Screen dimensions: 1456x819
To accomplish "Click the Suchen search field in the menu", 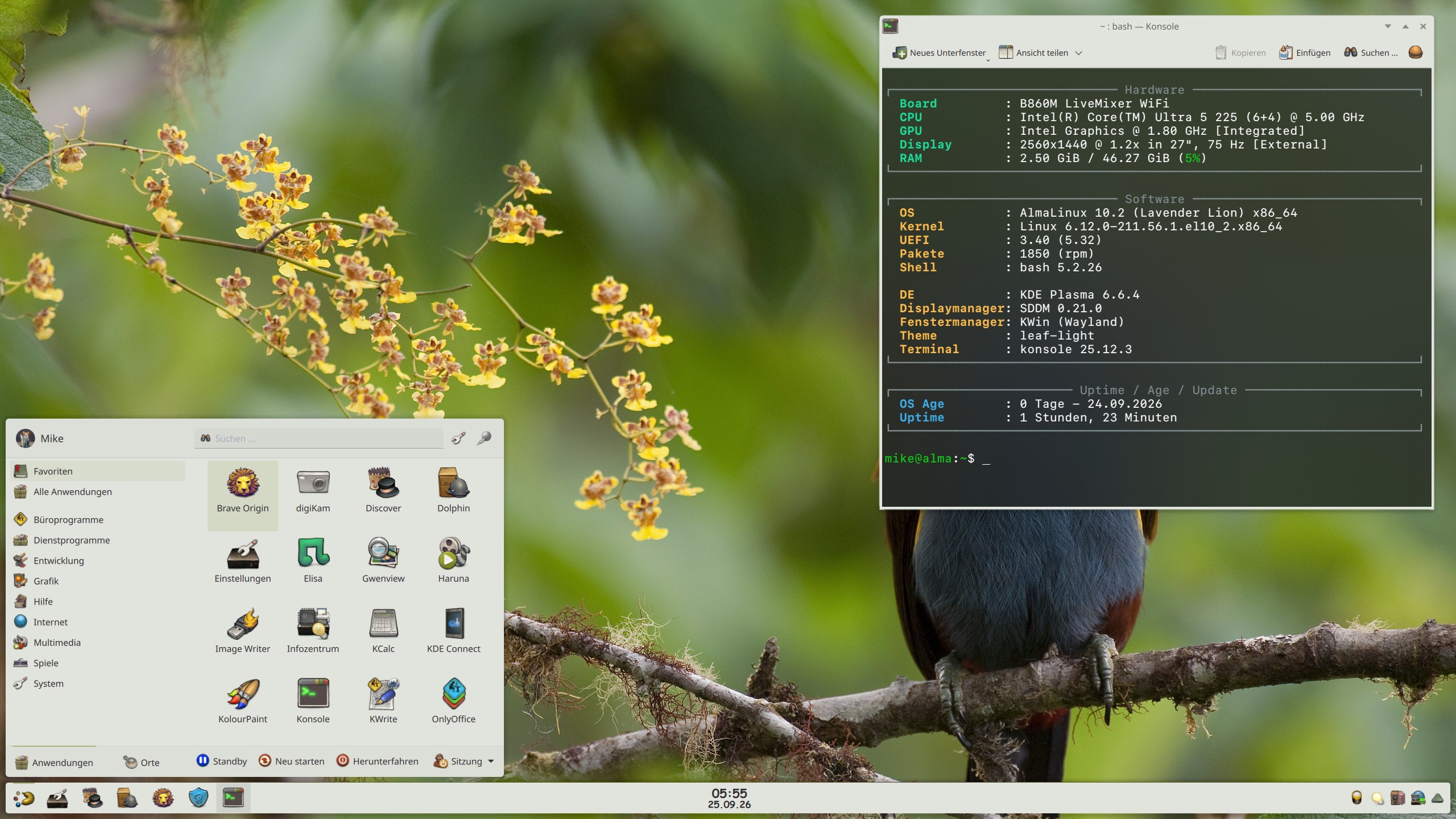I will pyautogui.click(x=319, y=439).
